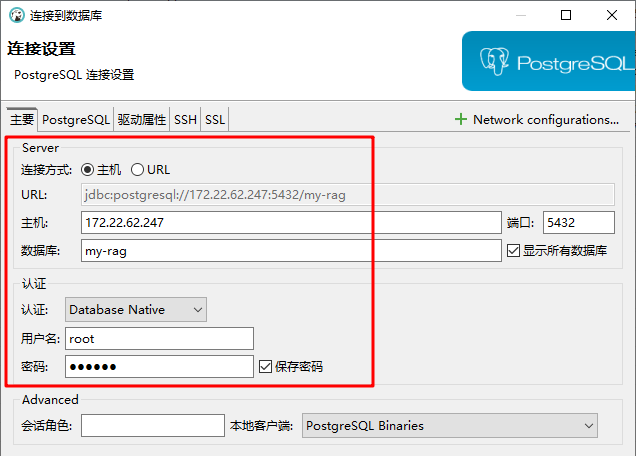
Task: Click the 主机 field with 172.22.62.247
Action: pos(289,223)
